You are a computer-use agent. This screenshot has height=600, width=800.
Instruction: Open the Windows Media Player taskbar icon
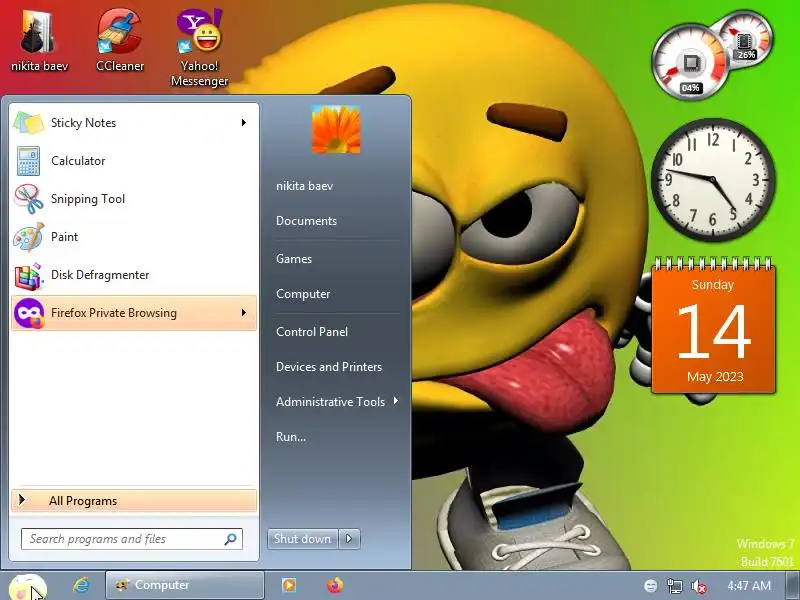coord(288,585)
